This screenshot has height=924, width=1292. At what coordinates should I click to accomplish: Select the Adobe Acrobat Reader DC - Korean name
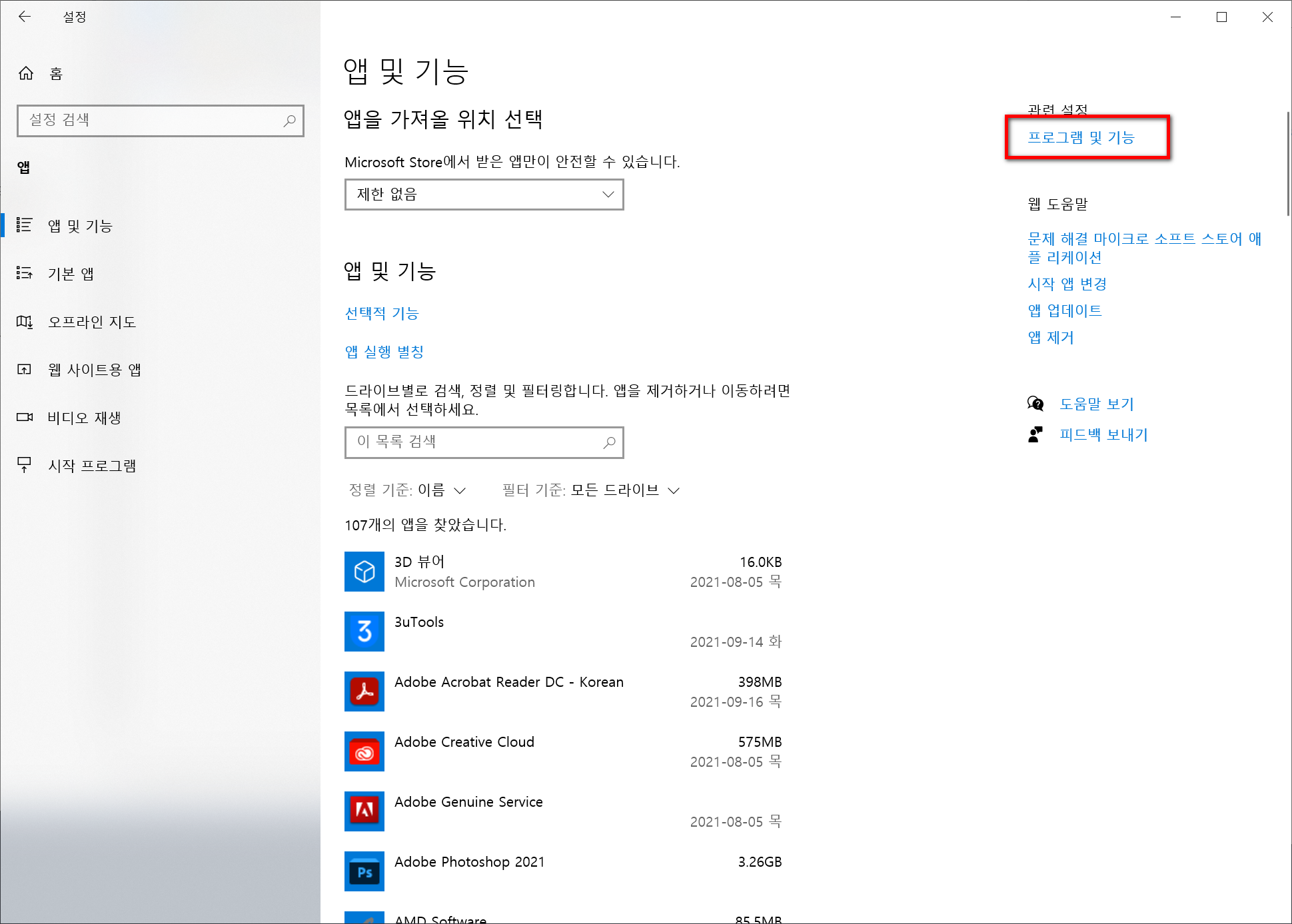pos(509,682)
